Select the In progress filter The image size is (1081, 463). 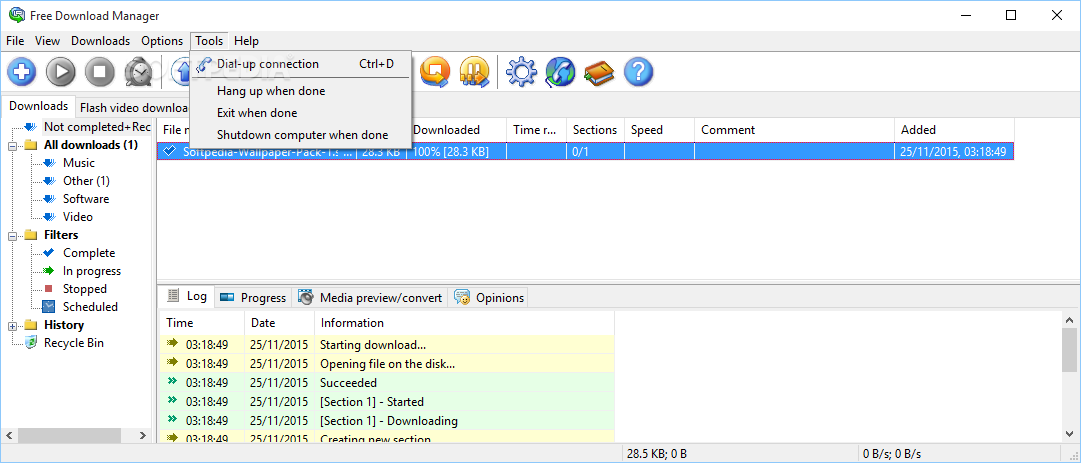tap(92, 271)
